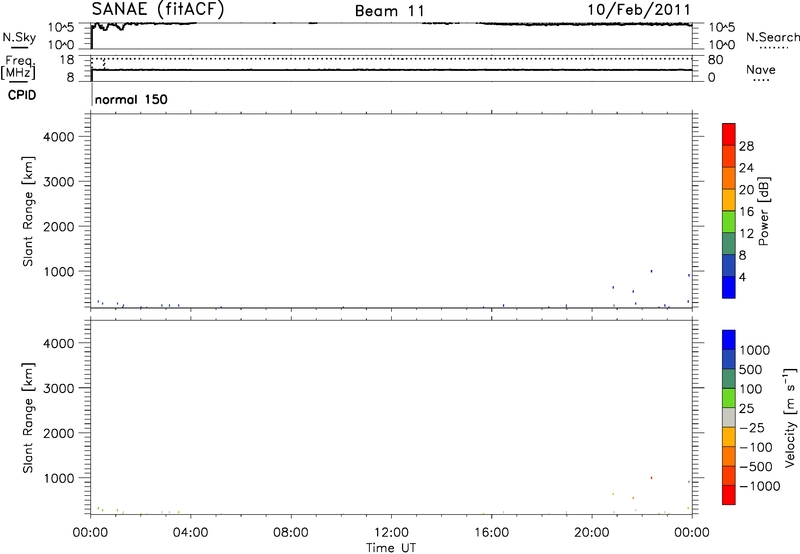
Task: Click the Nave legend label
Action: point(760,69)
